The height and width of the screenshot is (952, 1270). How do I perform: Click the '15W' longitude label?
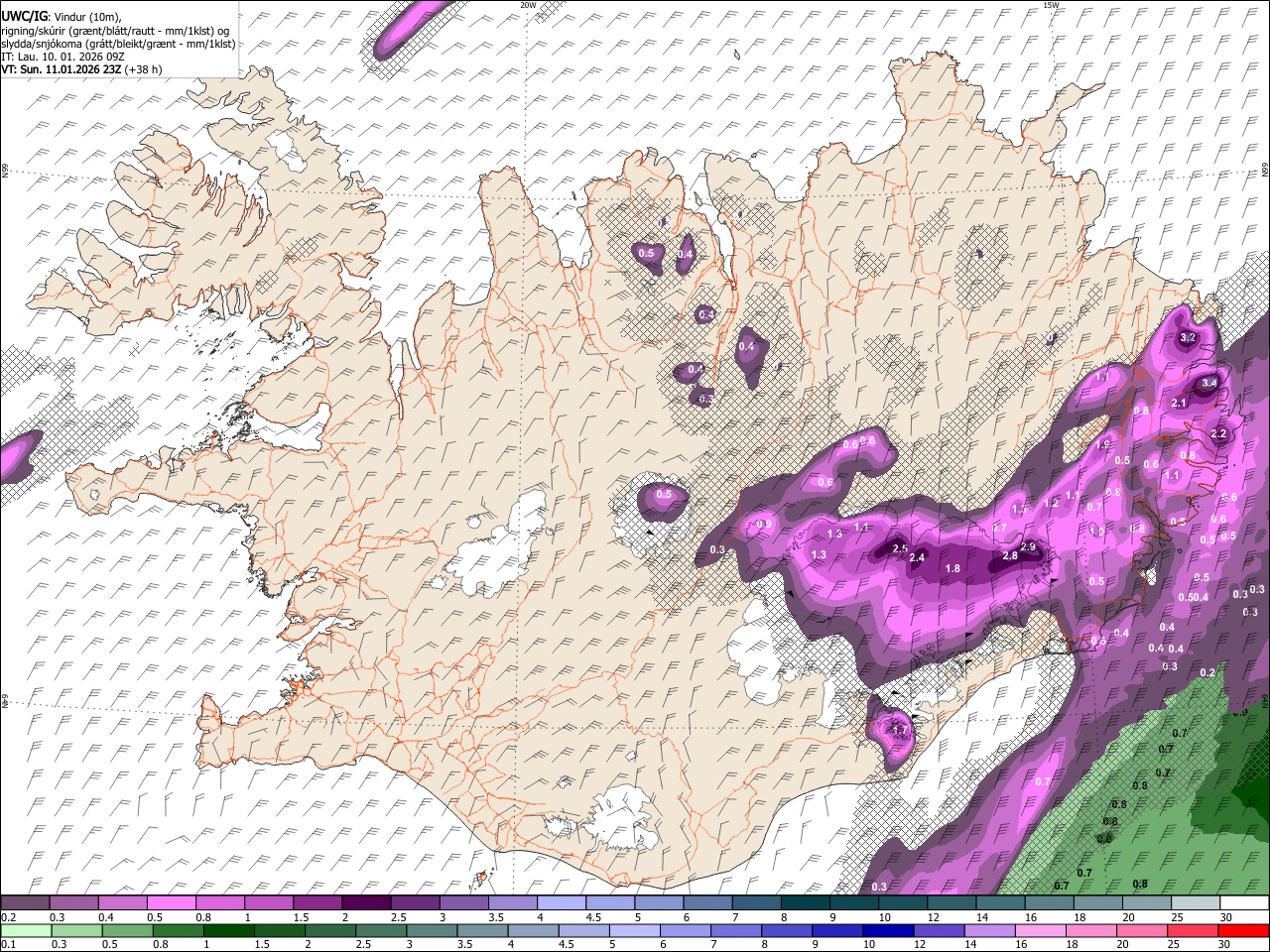pyautogui.click(x=1051, y=5)
